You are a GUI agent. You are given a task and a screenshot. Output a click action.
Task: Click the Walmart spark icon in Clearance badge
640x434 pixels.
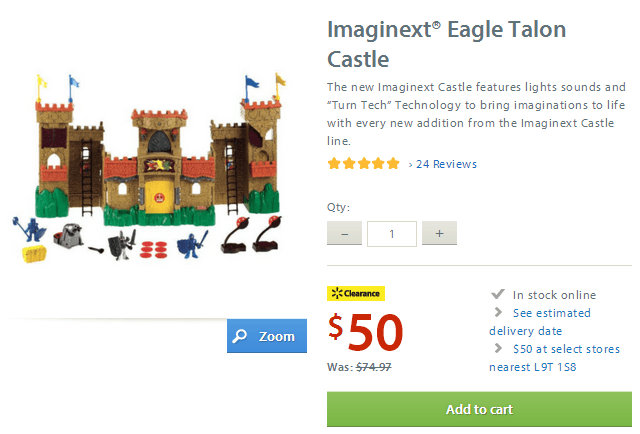click(338, 293)
